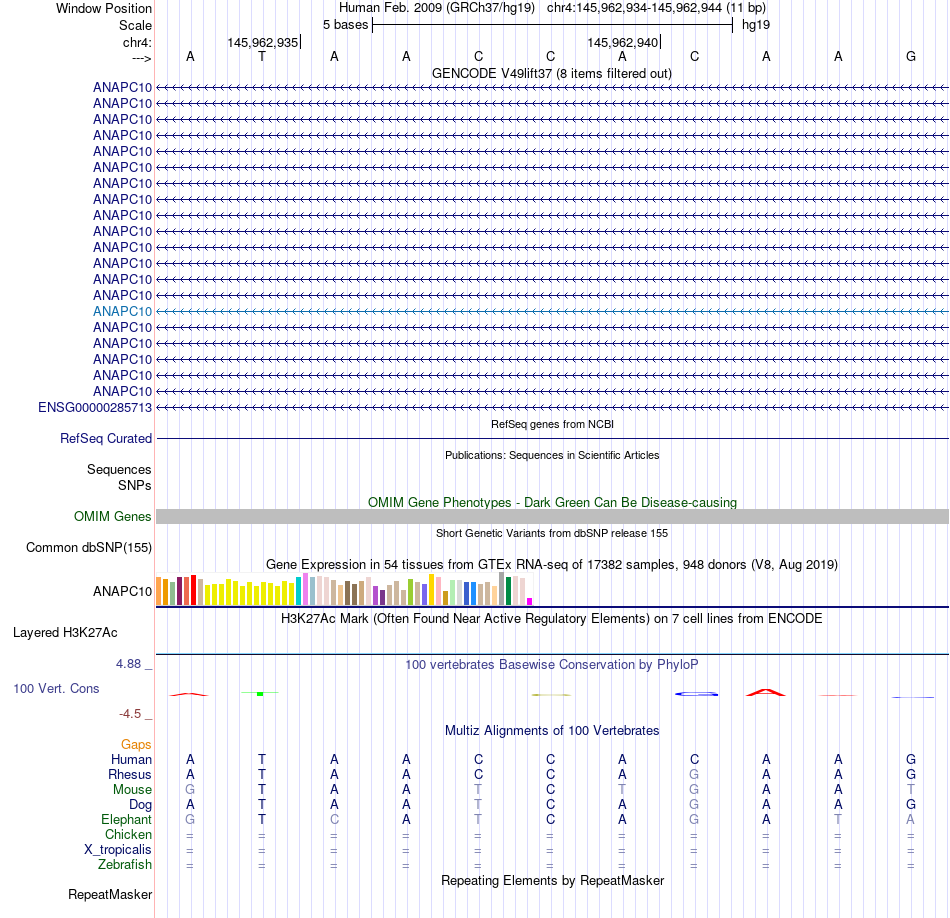Select the ENSG00000285713 gene label

pos(95,408)
